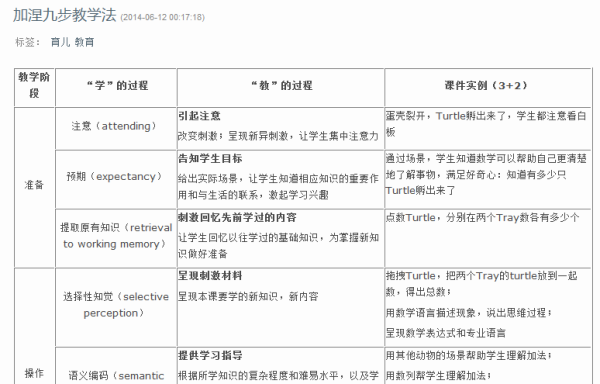
Task: Click the text 根据所学知识的复杂程度和难易水平
Action: point(258,376)
